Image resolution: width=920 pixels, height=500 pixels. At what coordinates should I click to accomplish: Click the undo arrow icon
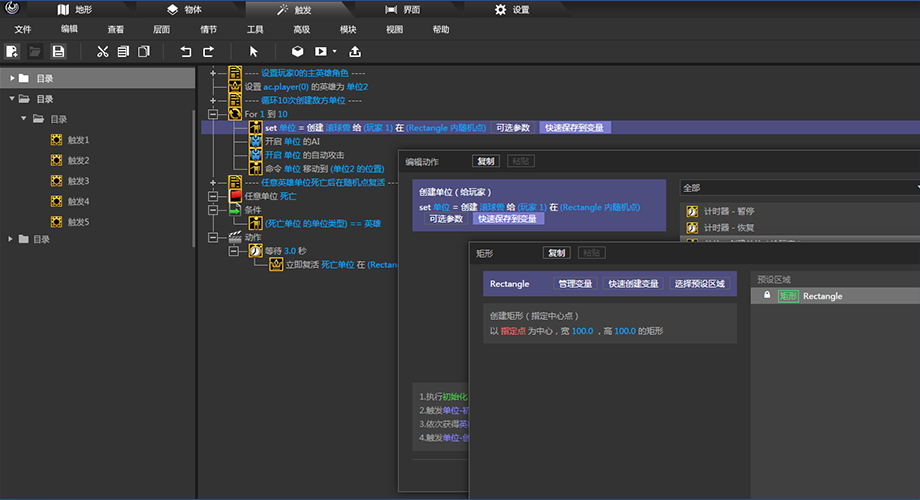coord(185,51)
